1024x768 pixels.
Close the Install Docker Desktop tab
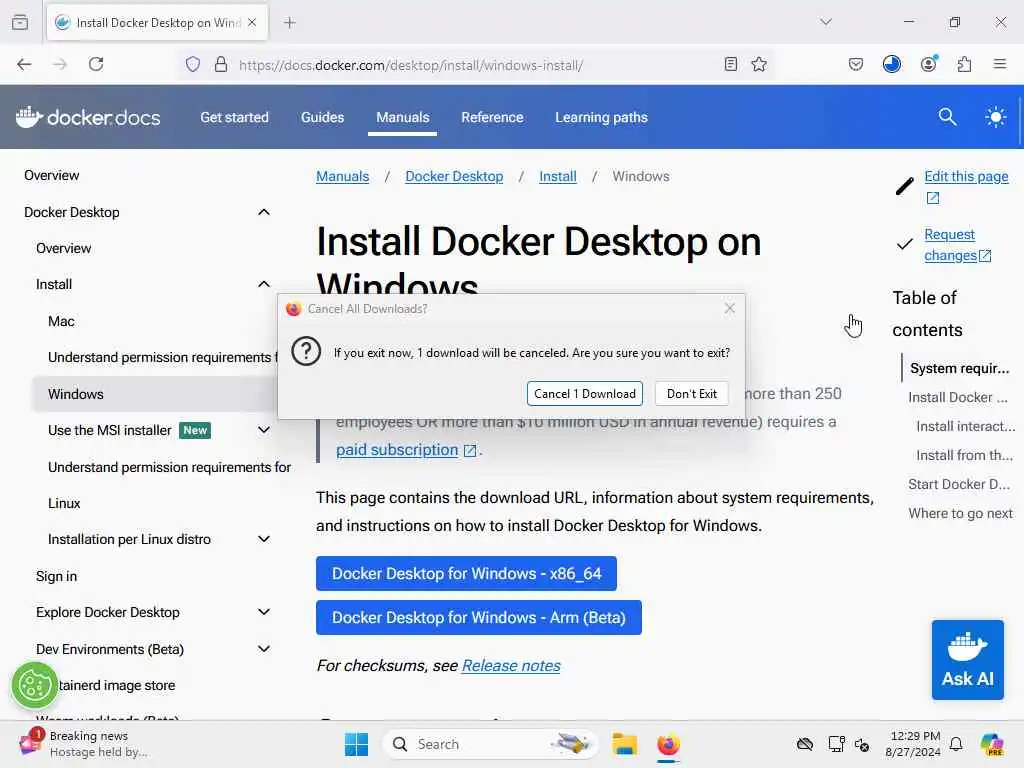252,23
